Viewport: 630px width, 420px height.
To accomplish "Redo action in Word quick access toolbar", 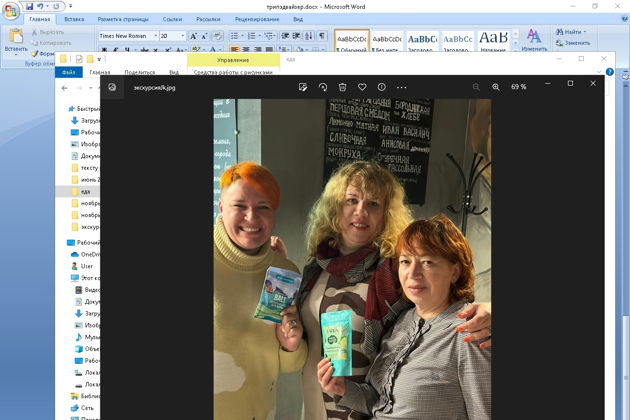I will (x=56, y=6).
